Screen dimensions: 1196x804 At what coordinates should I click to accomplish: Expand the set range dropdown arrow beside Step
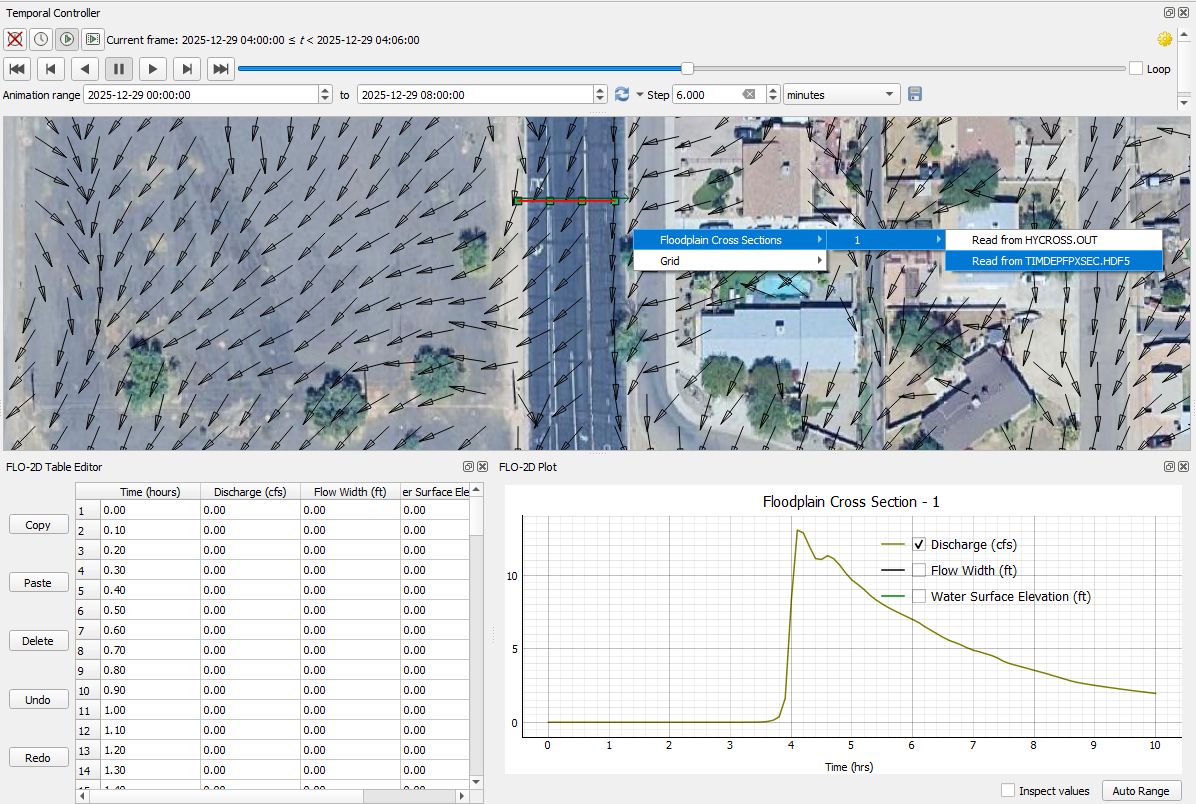click(x=639, y=95)
